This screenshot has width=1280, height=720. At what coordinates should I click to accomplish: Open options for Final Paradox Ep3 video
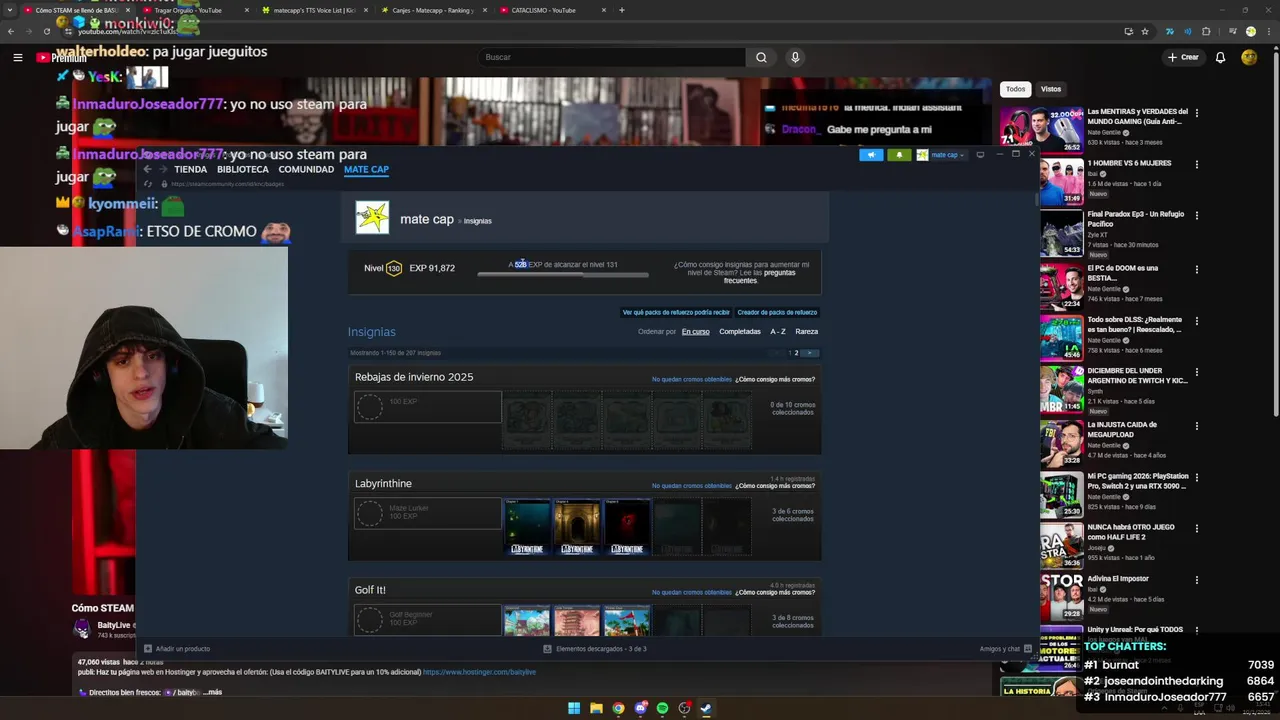coord(1196,215)
